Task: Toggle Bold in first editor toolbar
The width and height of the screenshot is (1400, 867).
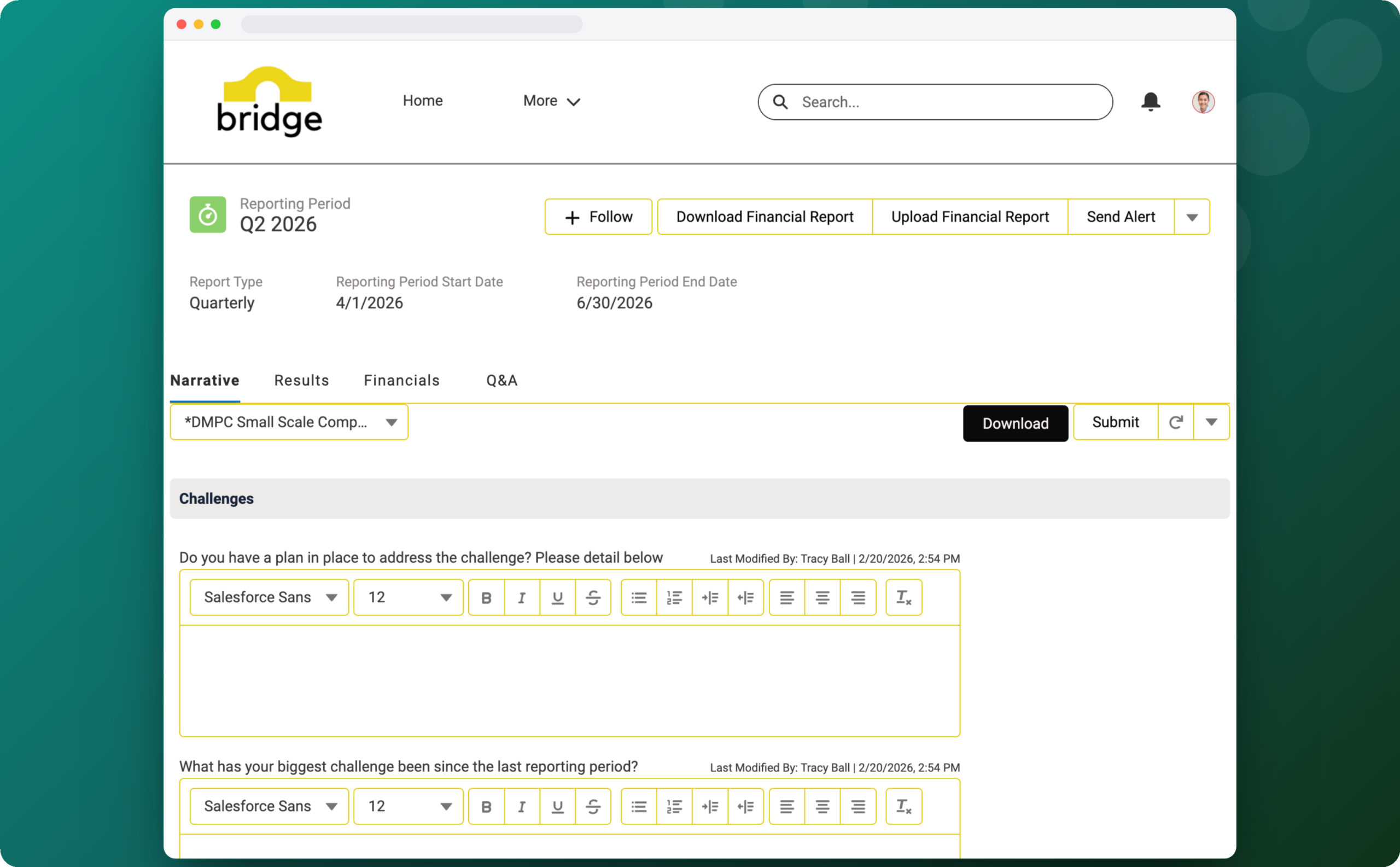Action: point(486,597)
